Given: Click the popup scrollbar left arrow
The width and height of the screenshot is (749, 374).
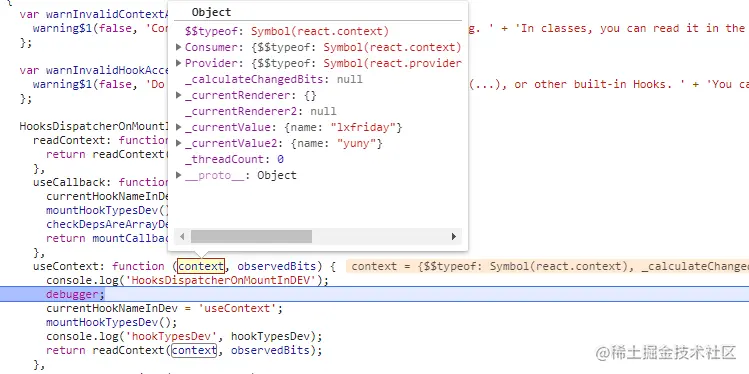Looking at the screenshot, I should pyautogui.click(x=182, y=236).
